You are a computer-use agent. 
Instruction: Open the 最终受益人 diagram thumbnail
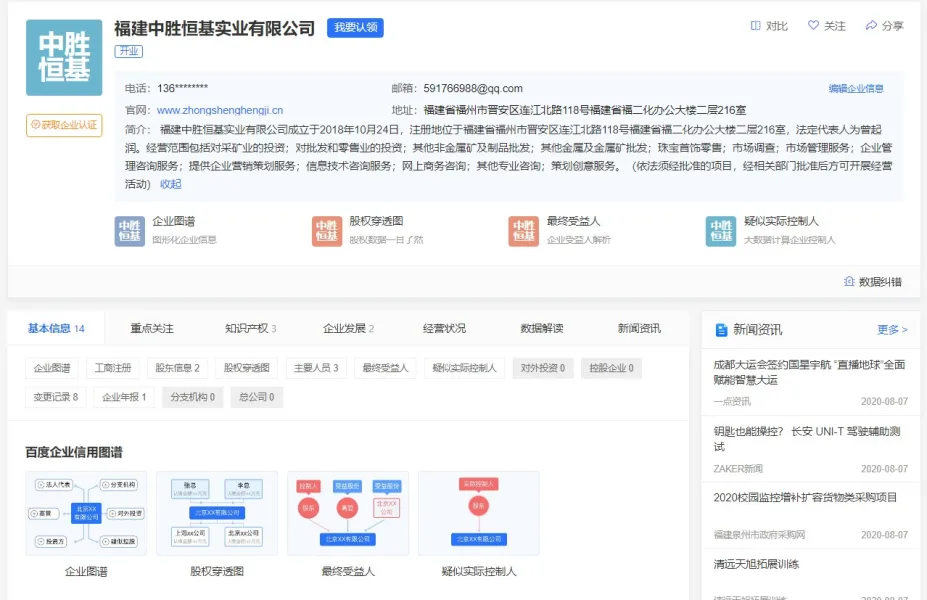tap(348, 513)
